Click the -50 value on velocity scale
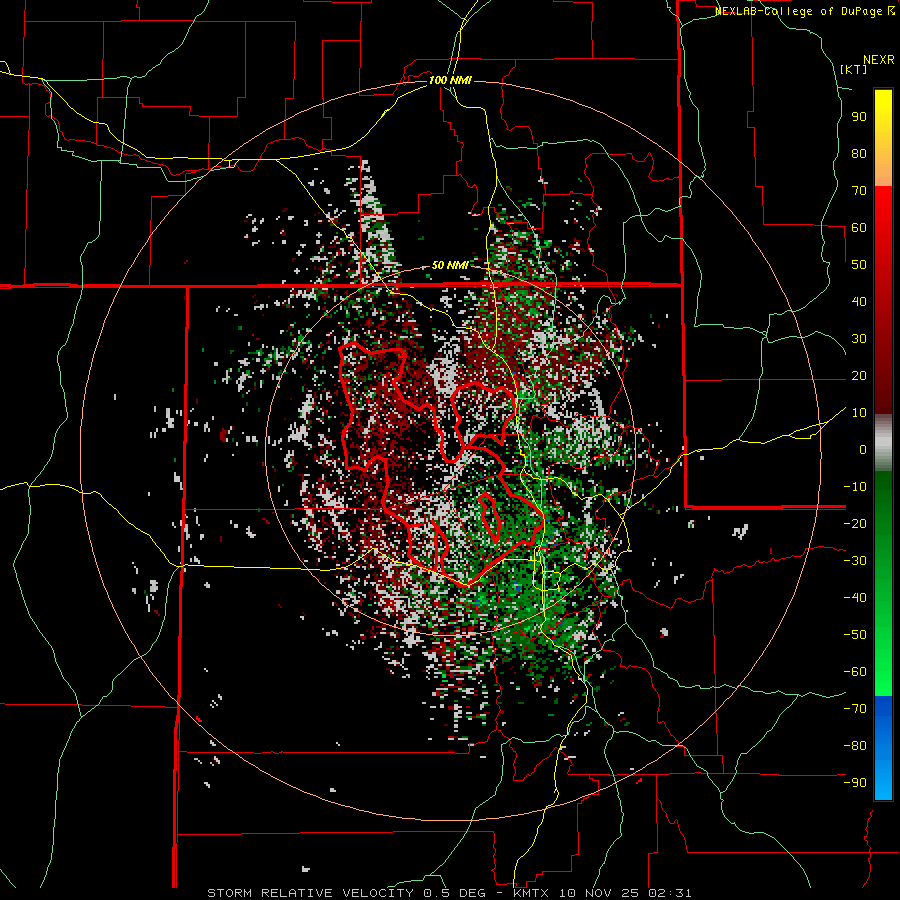The width and height of the screenshot is (900, 900). tap(855, 635)
